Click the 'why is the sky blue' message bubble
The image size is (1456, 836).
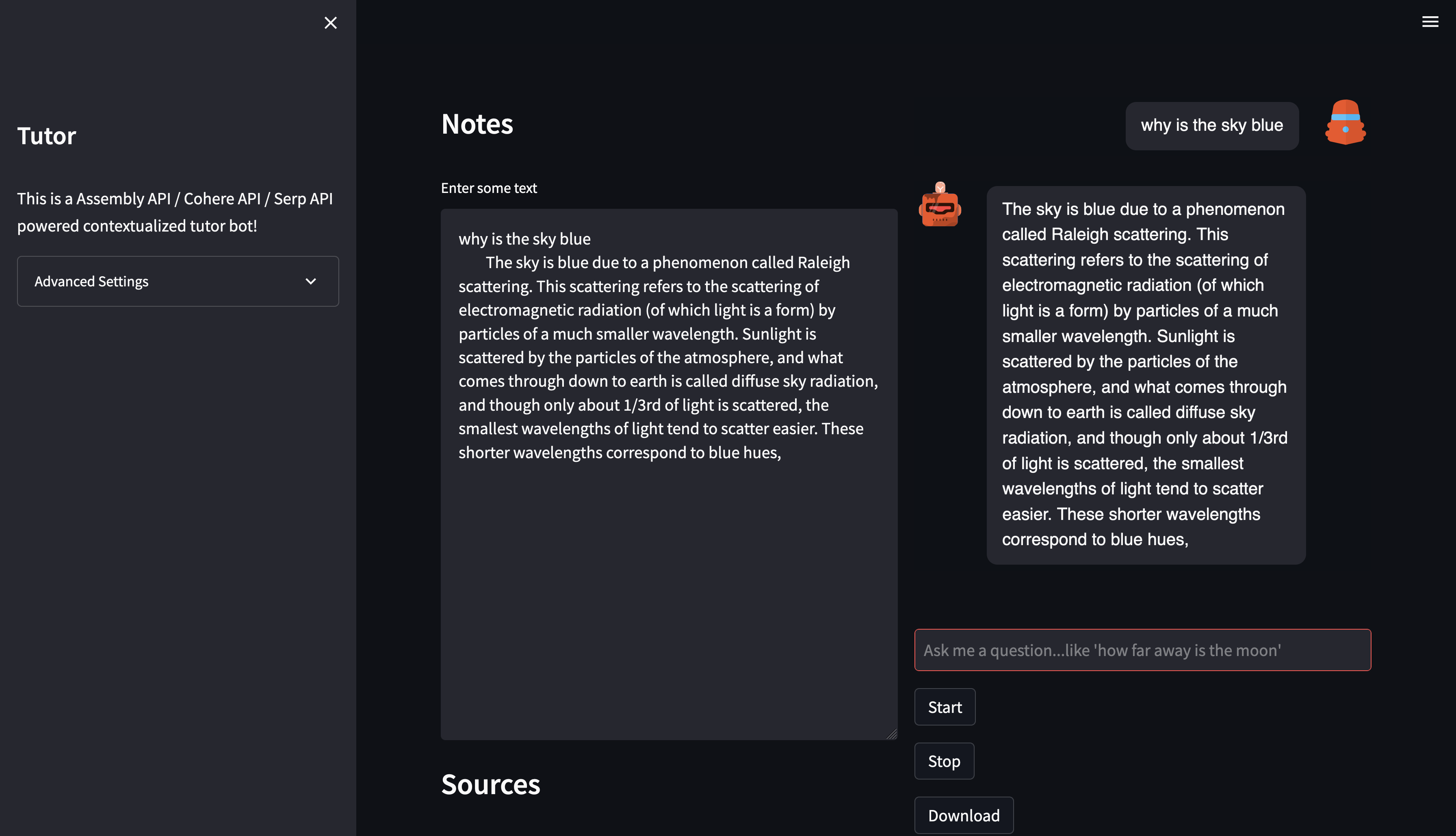point(1211,126)
